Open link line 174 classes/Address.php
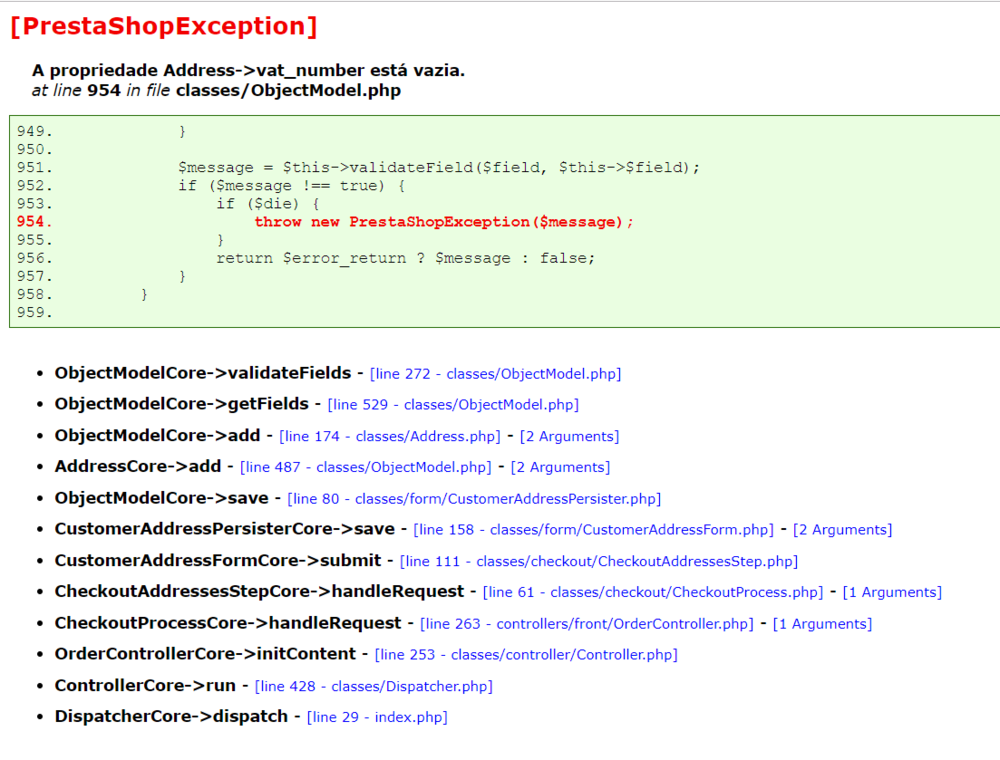The image size is (1000, 760). click(390, 436)
